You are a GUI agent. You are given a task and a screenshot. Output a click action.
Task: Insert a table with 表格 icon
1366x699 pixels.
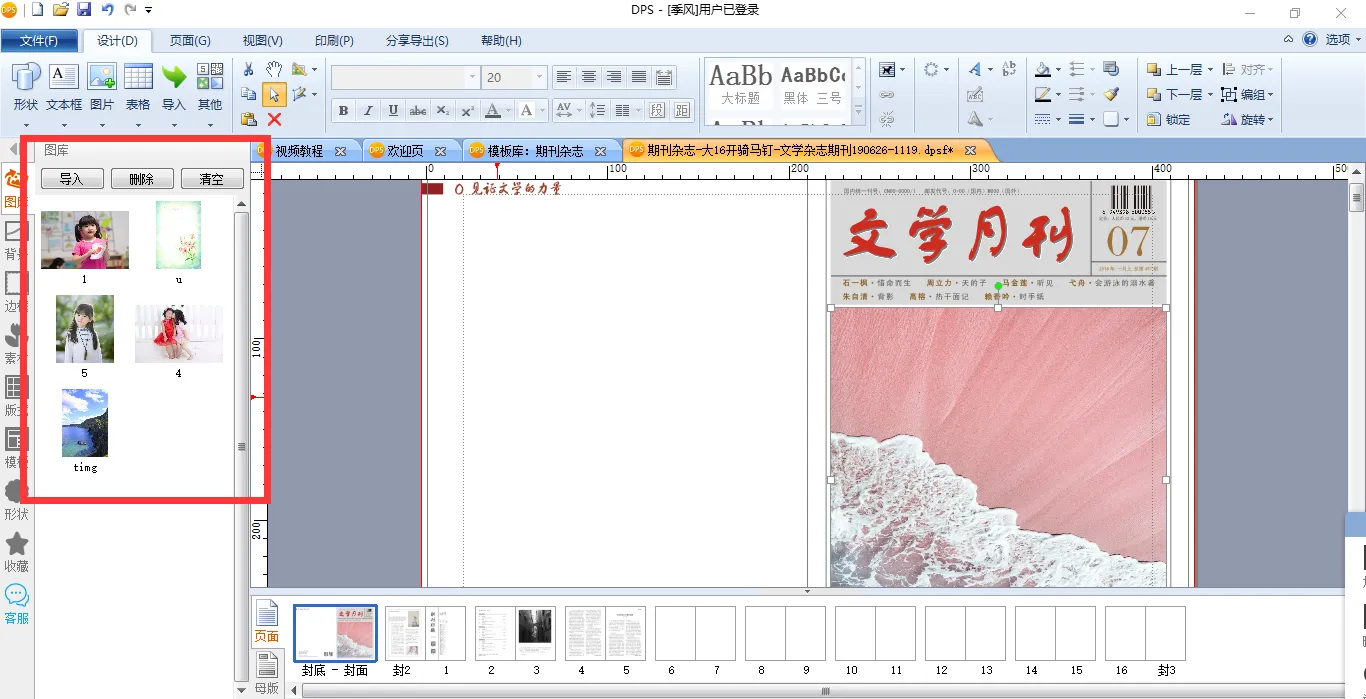(138, 87)
